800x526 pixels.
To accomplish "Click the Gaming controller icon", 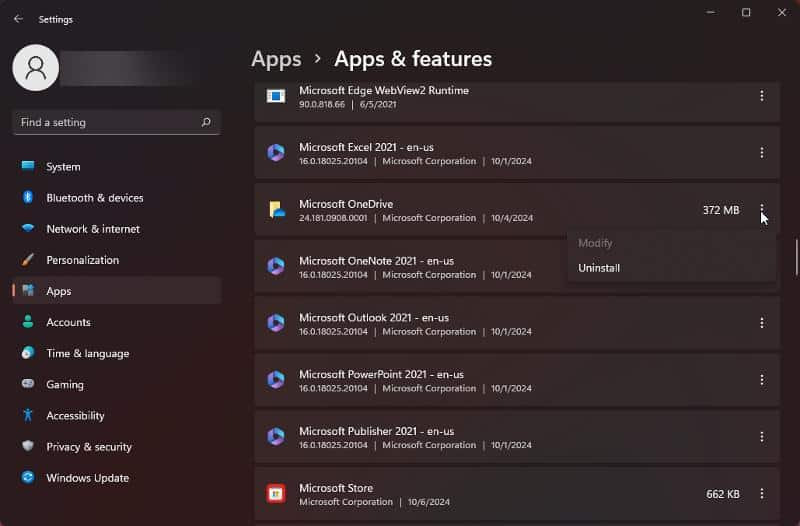I will pyautogui.click(x=28, y=384).
